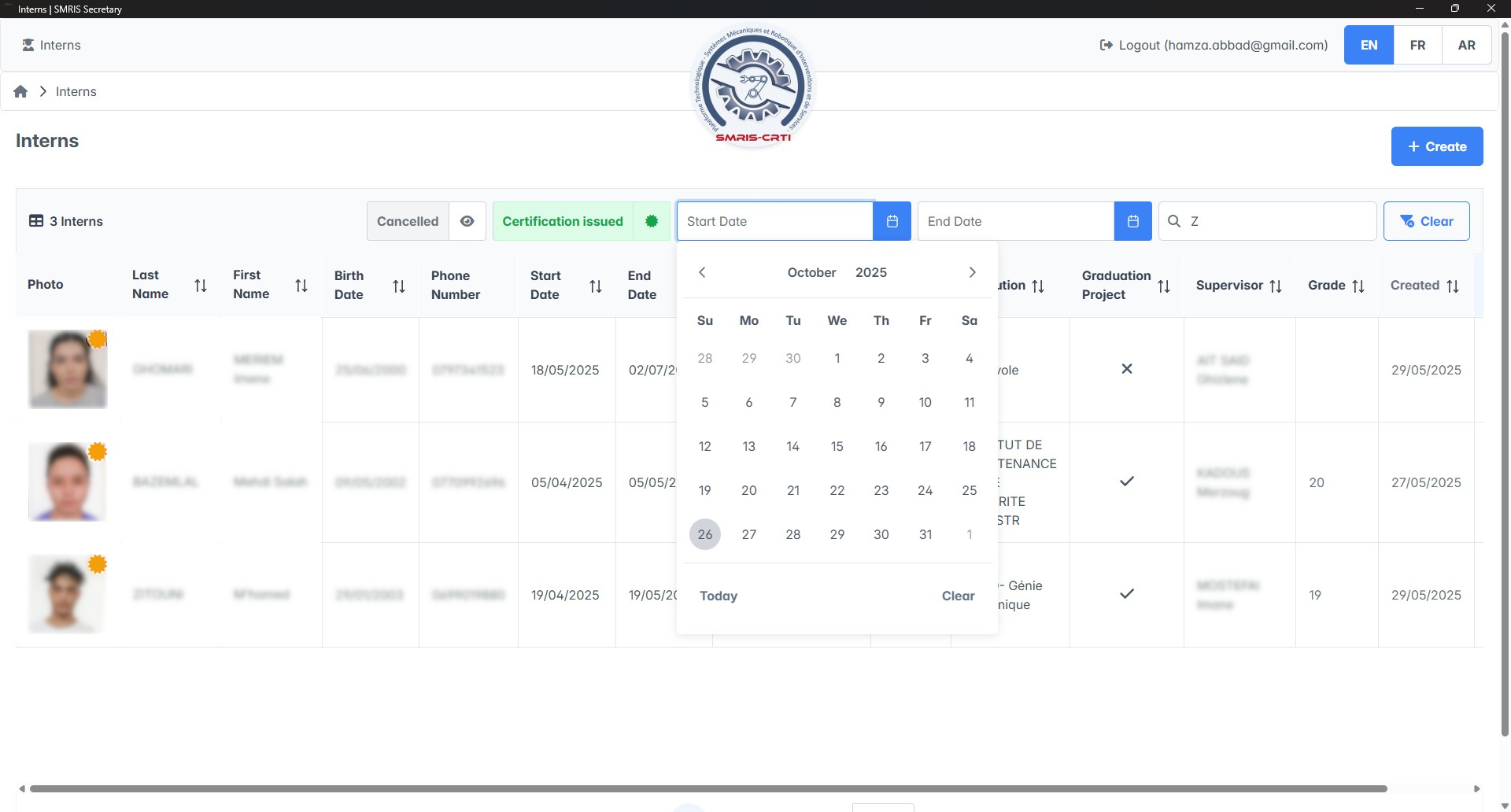Click start date 19/04/2025 cell
The image size is (1511, 812).
(565, 595)
